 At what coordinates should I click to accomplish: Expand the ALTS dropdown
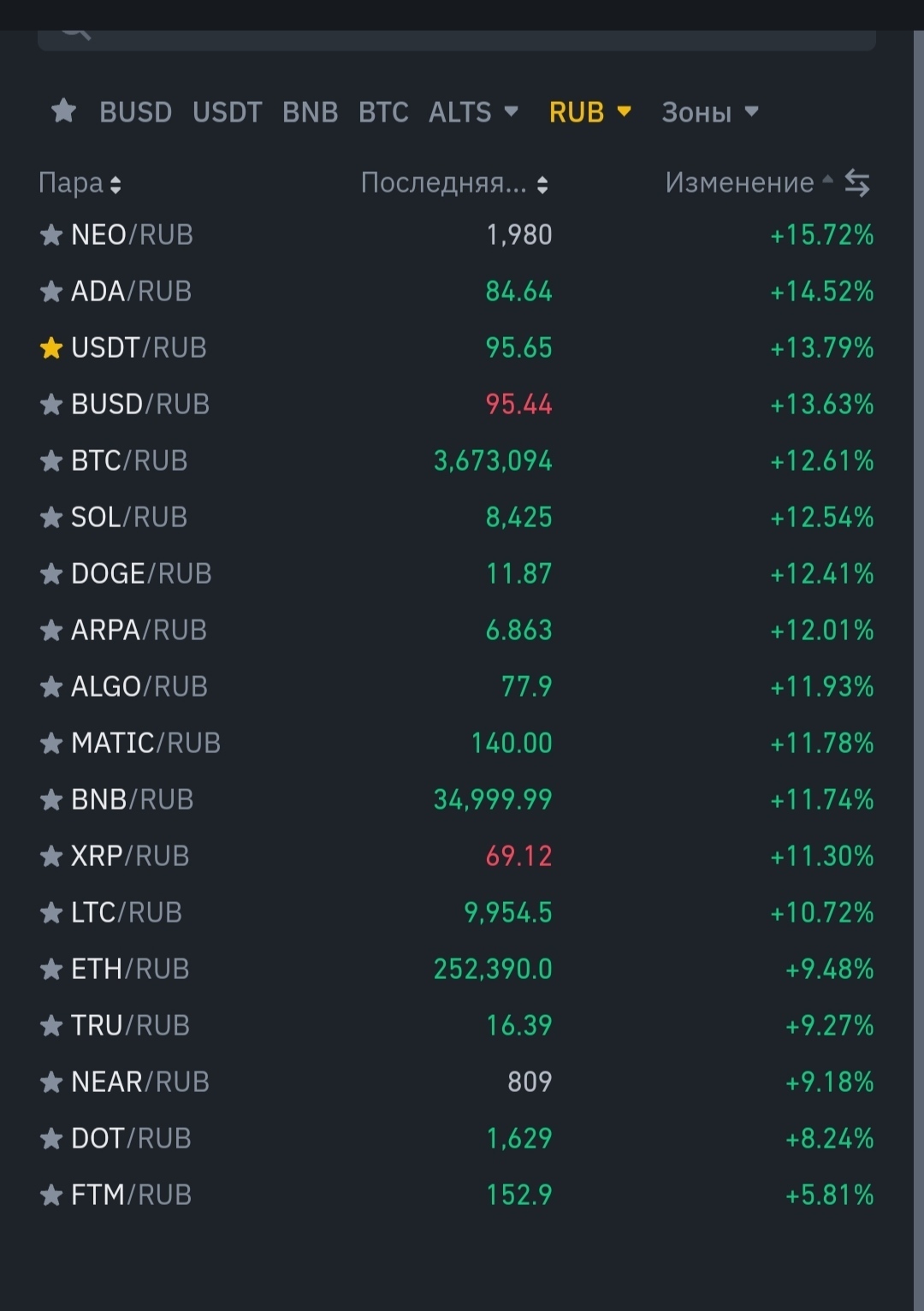473,112
